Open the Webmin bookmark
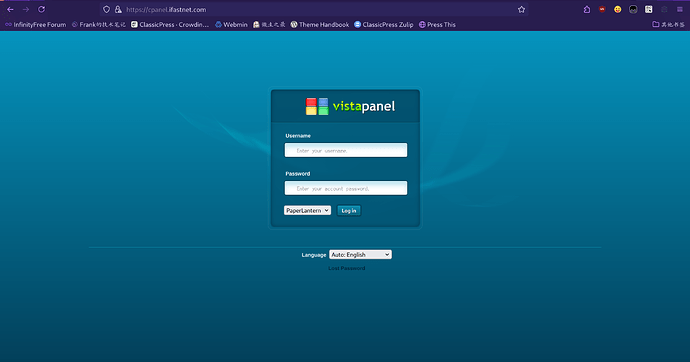The image size is (690, 362). click(x=231, y=25)
